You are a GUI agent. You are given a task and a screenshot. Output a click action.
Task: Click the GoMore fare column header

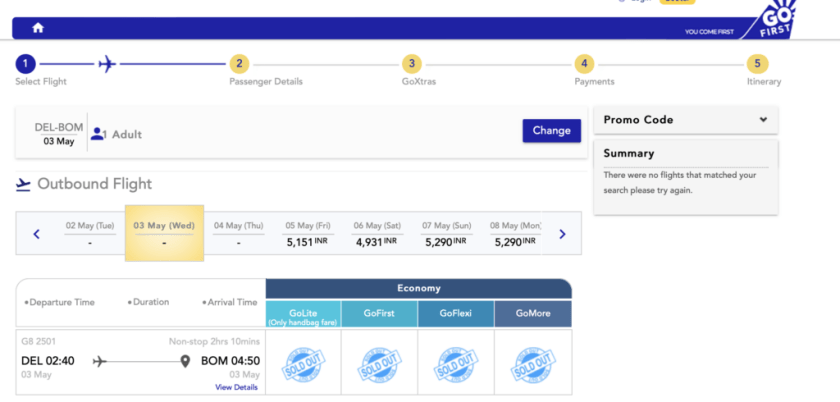(x=533, y=314)
